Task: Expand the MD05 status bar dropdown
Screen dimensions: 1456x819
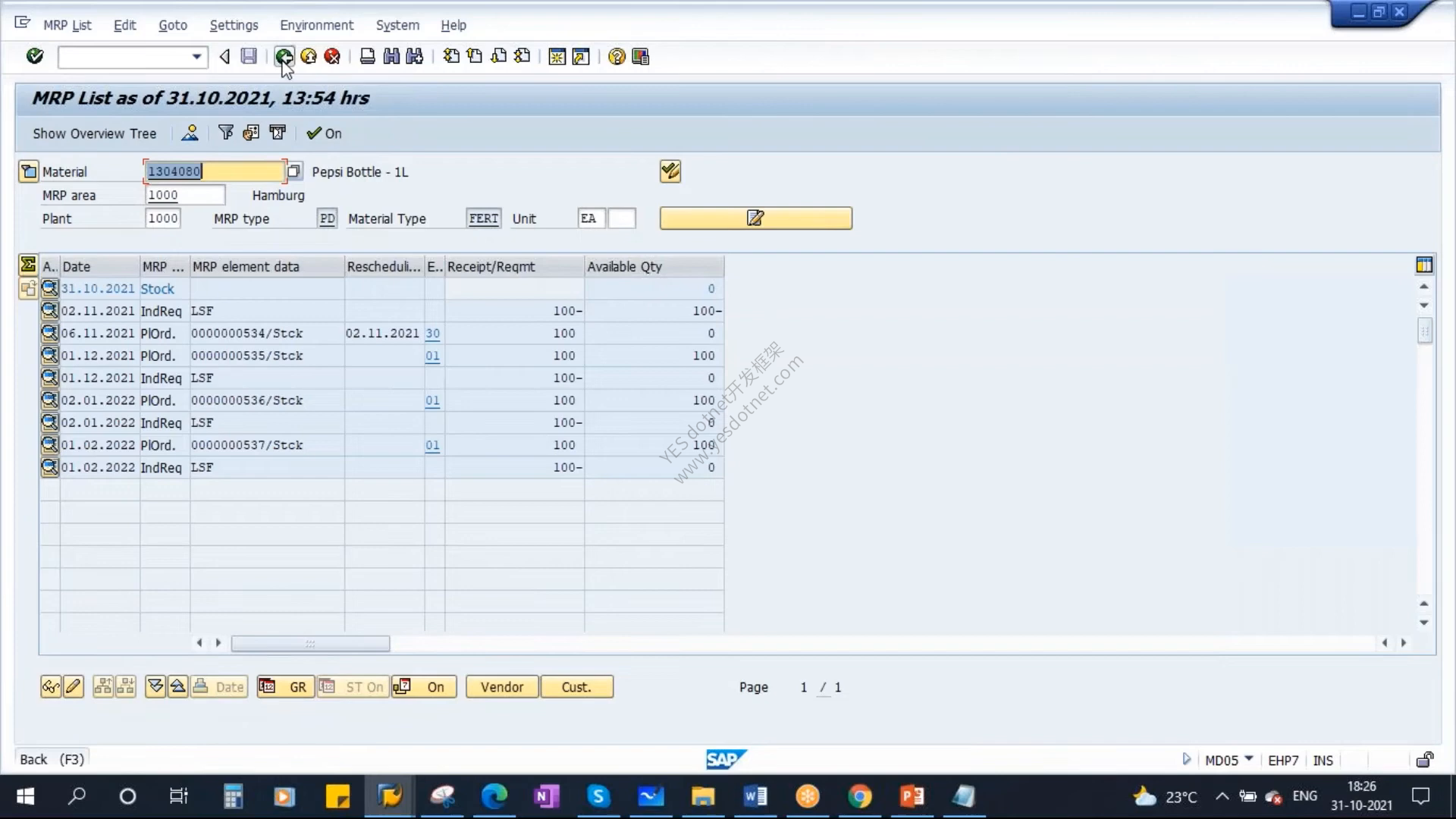Action: [1249, 759]
